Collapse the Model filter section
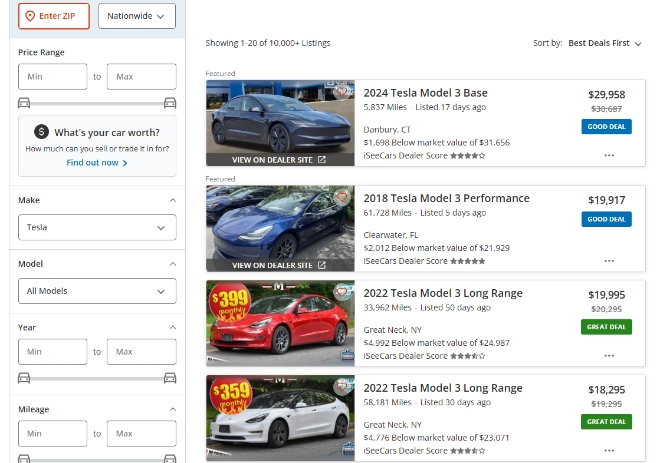Viewport: 660px width, 463px height. coord(171,263)
